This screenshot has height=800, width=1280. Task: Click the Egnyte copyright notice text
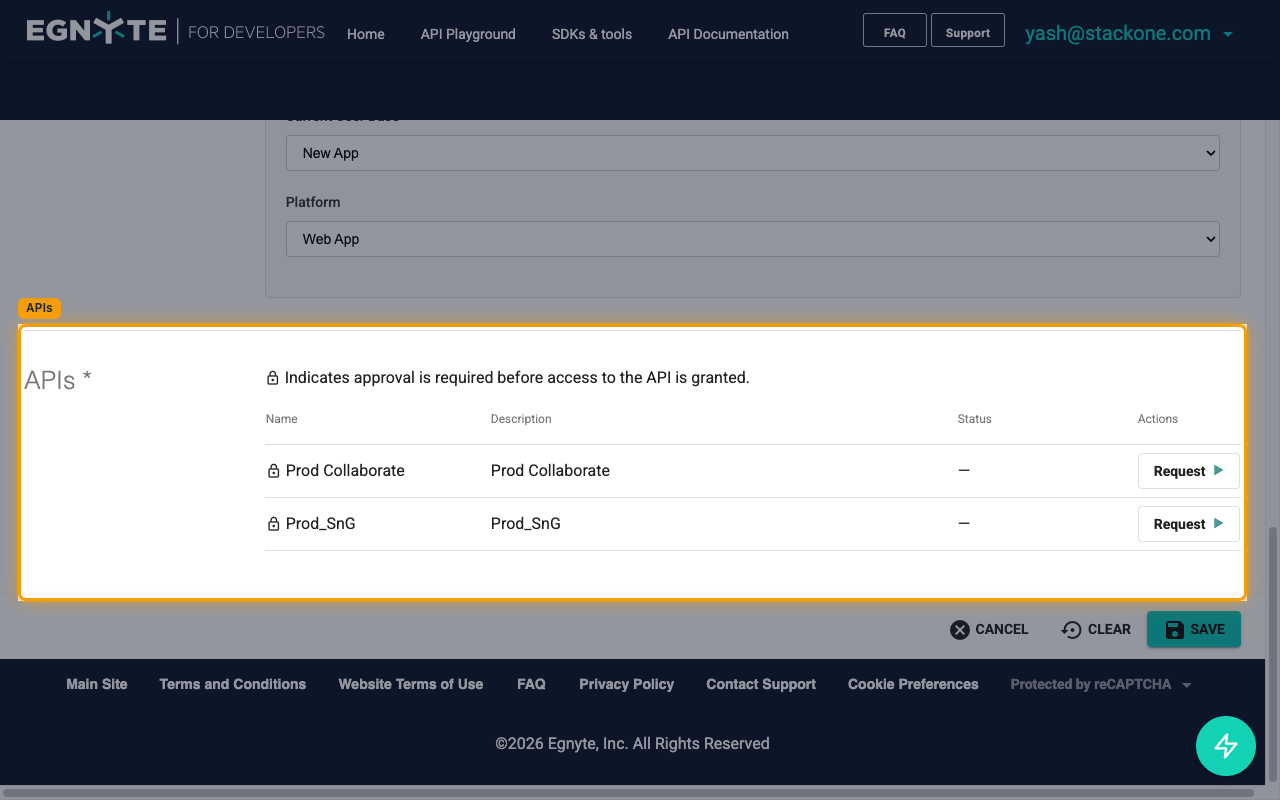point(633,744)
